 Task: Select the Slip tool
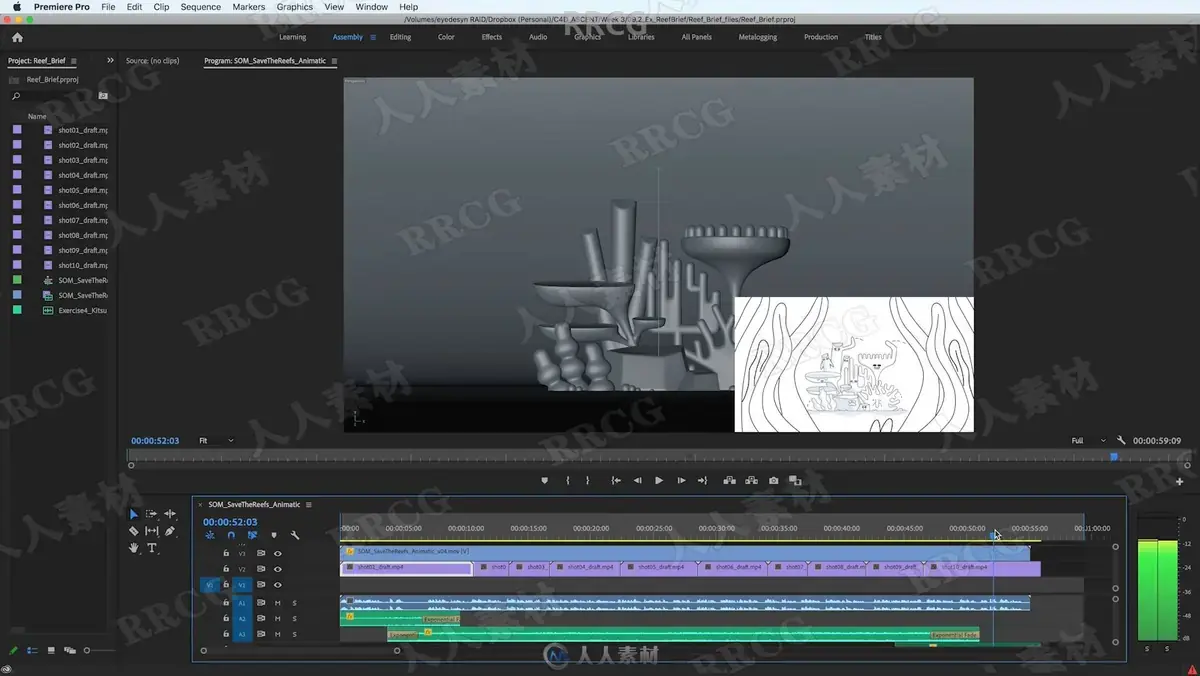[151, 531]
